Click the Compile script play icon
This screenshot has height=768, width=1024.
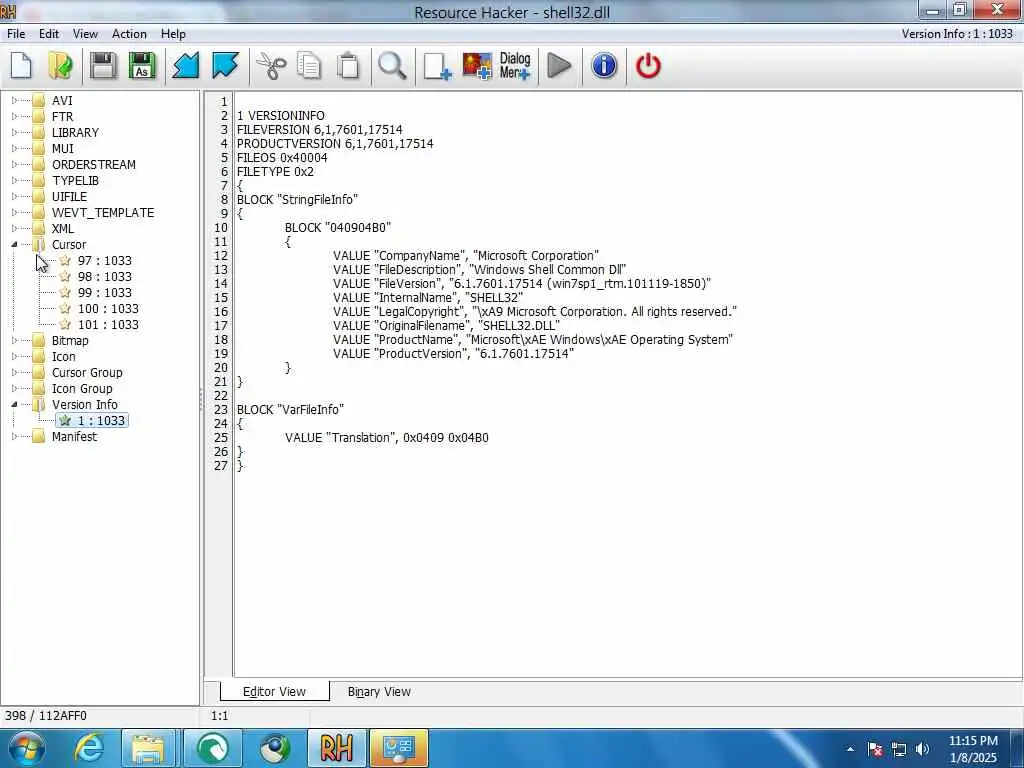coord(560,66)
